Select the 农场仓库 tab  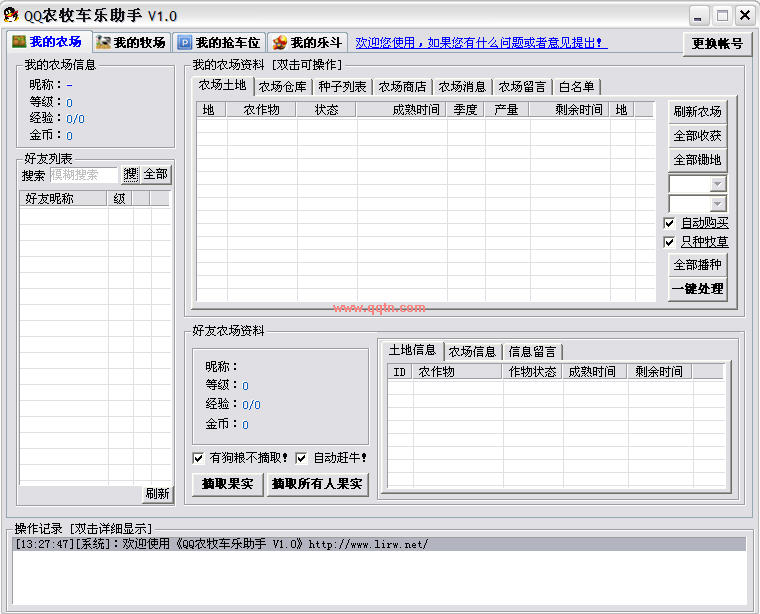tap(283, 87)
